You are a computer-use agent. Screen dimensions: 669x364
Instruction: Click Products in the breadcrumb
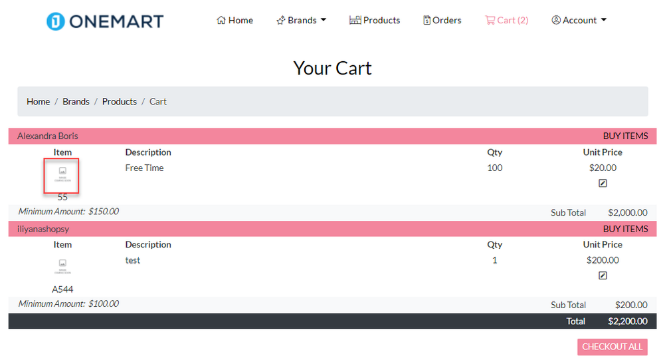tap(119, 102)
